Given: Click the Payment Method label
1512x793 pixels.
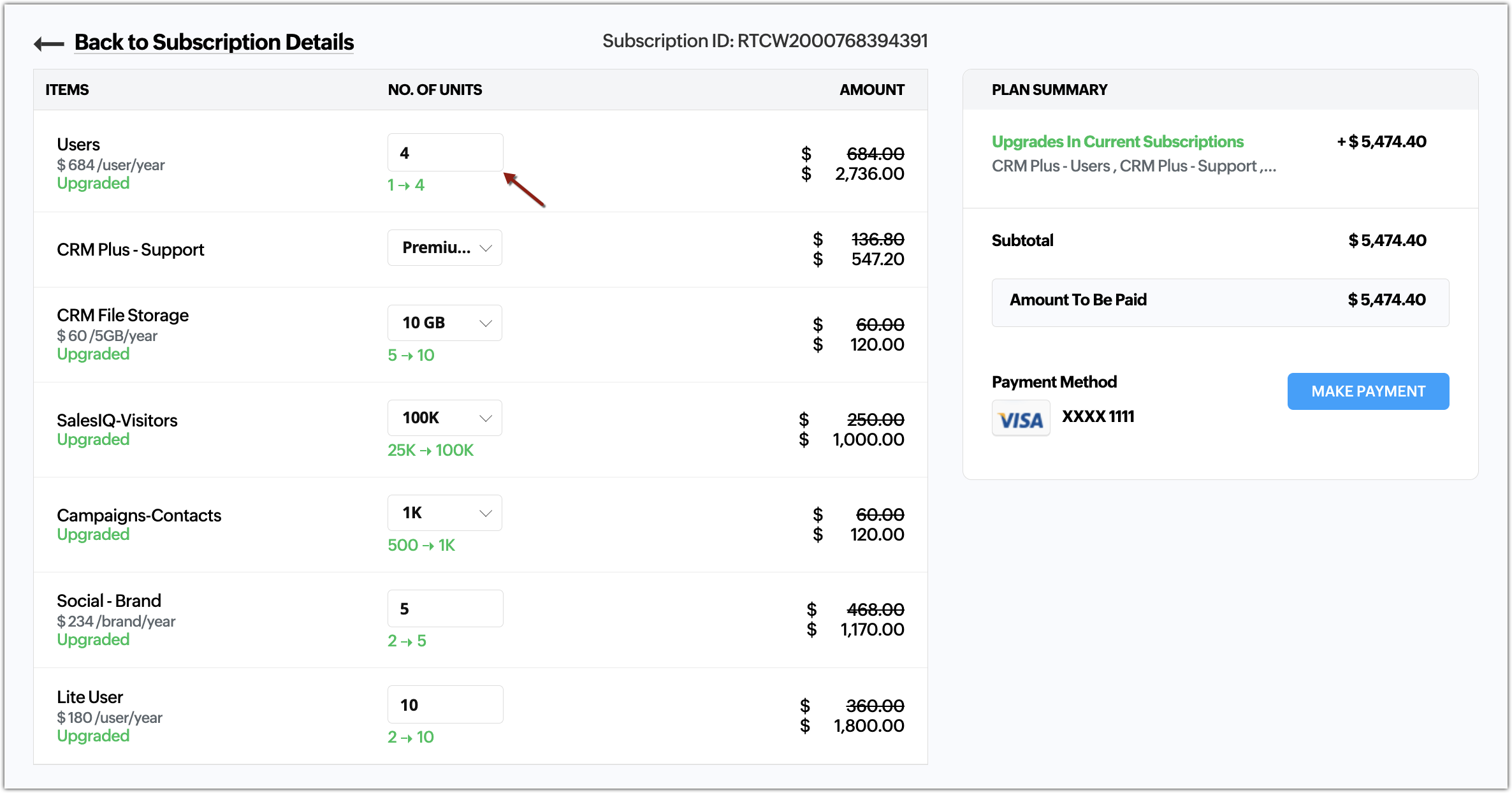Looking at the screenshot, I should coord(1054,382).
